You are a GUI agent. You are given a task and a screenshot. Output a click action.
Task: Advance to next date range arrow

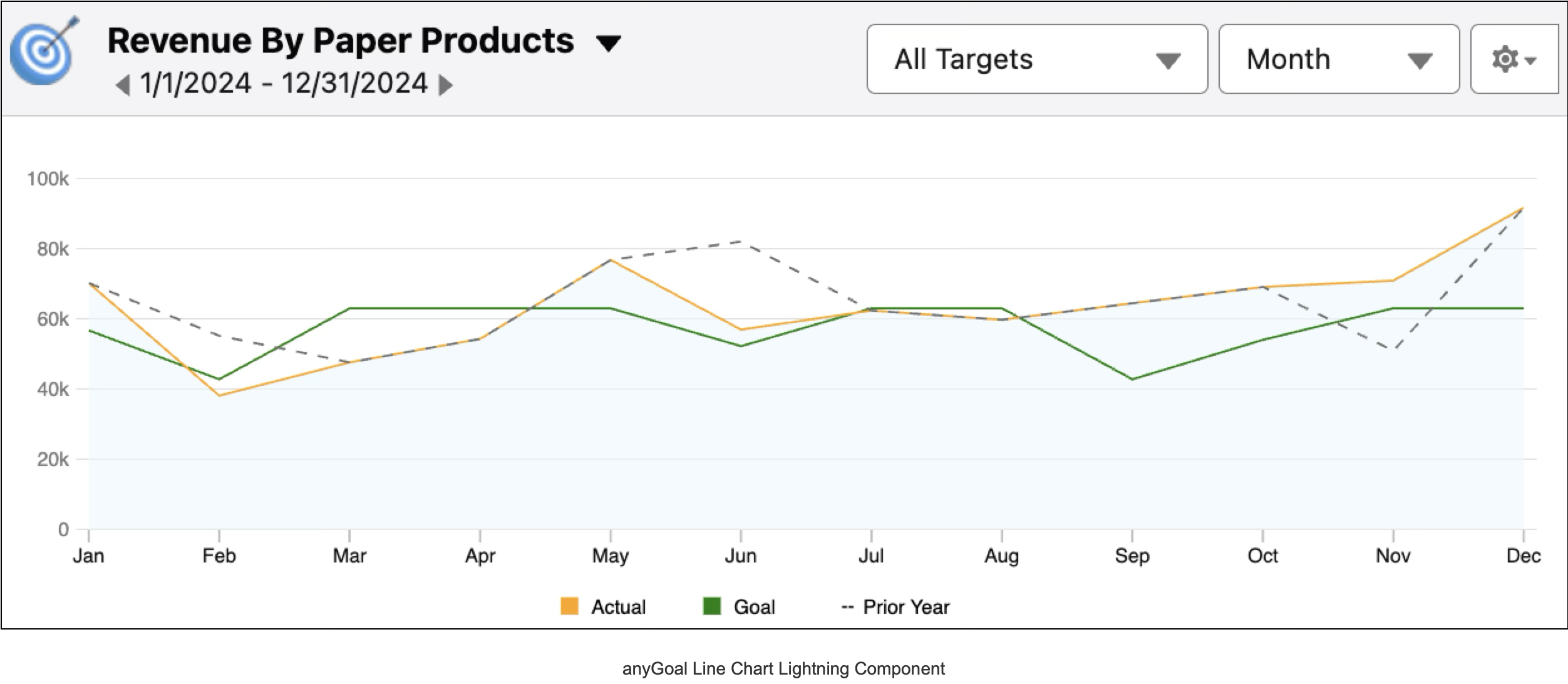point(445,85)
